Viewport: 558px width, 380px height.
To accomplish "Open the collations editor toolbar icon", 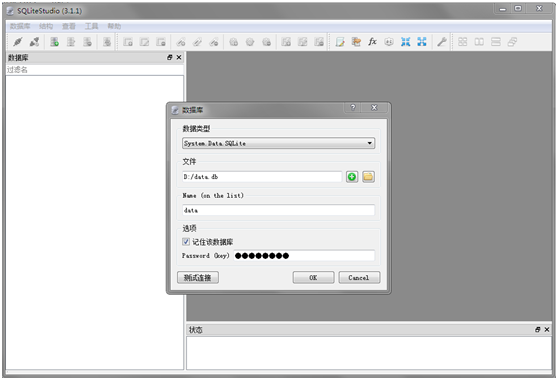I will [x=389, y=42].
